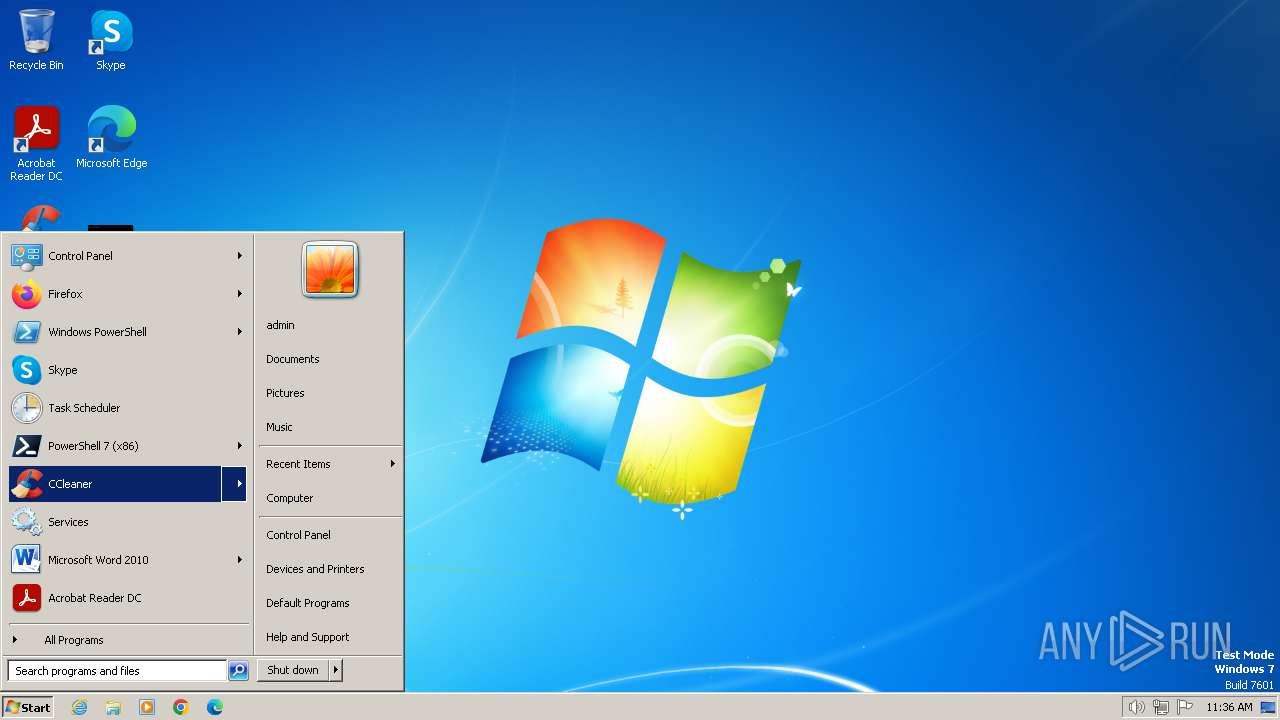Open the Skype desktop shortcut
The image size is (1280, 720).
tap(111, 40)
